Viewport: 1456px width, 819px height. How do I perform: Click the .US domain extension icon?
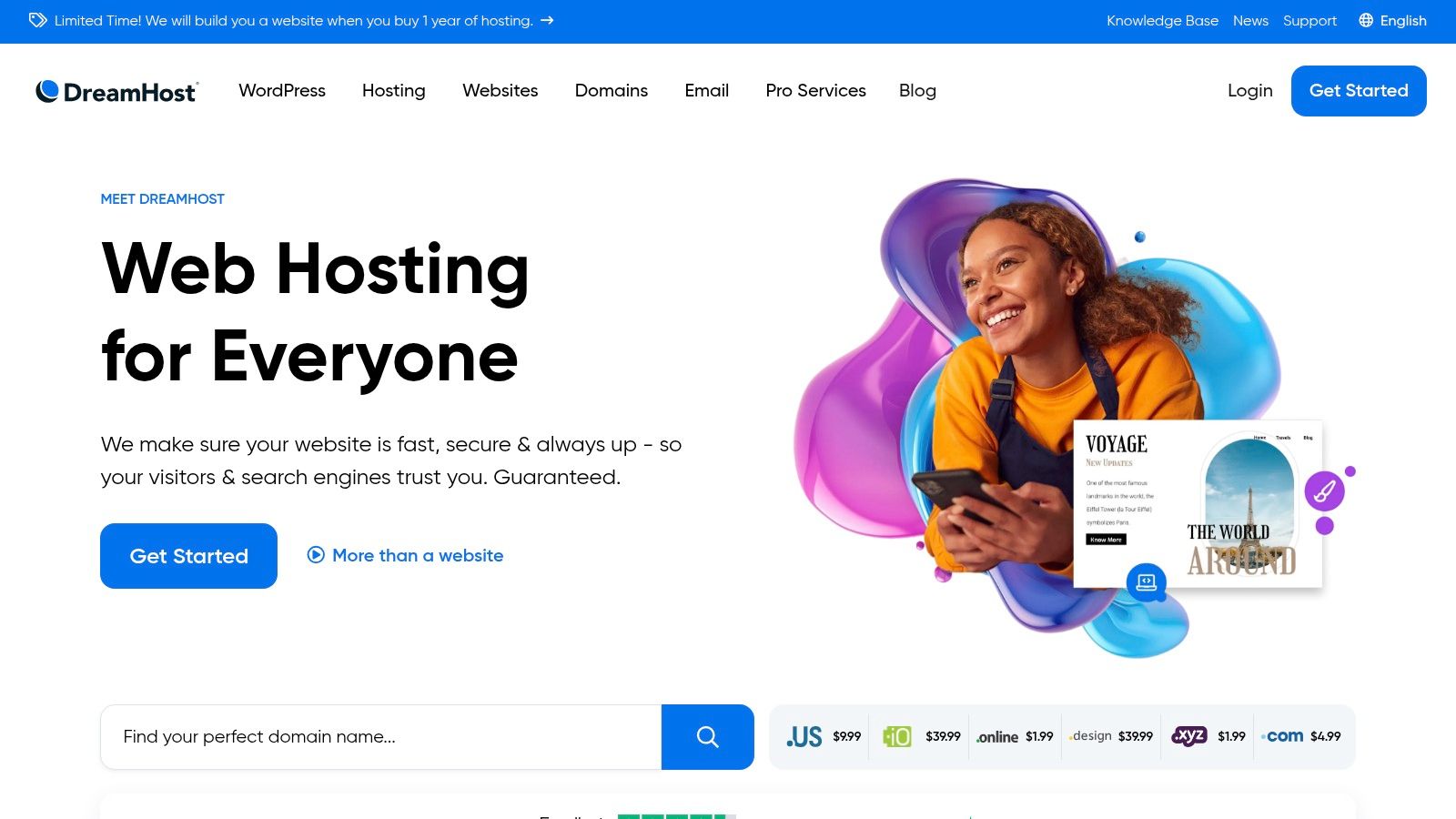click(x=804, y=736)
